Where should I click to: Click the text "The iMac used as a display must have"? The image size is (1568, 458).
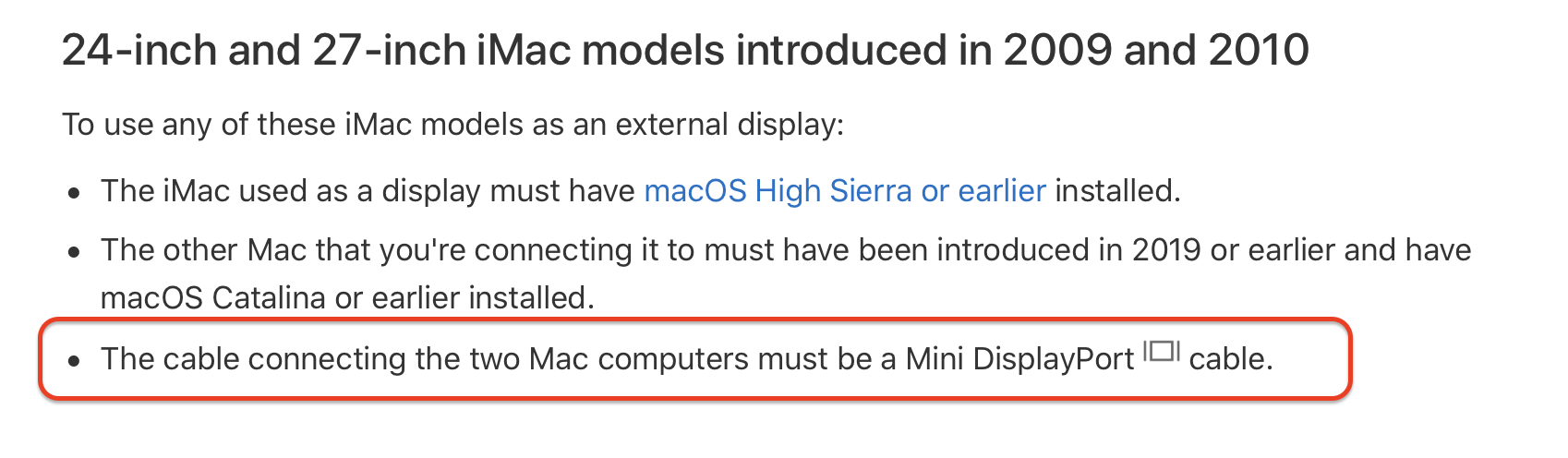[368, 191]
